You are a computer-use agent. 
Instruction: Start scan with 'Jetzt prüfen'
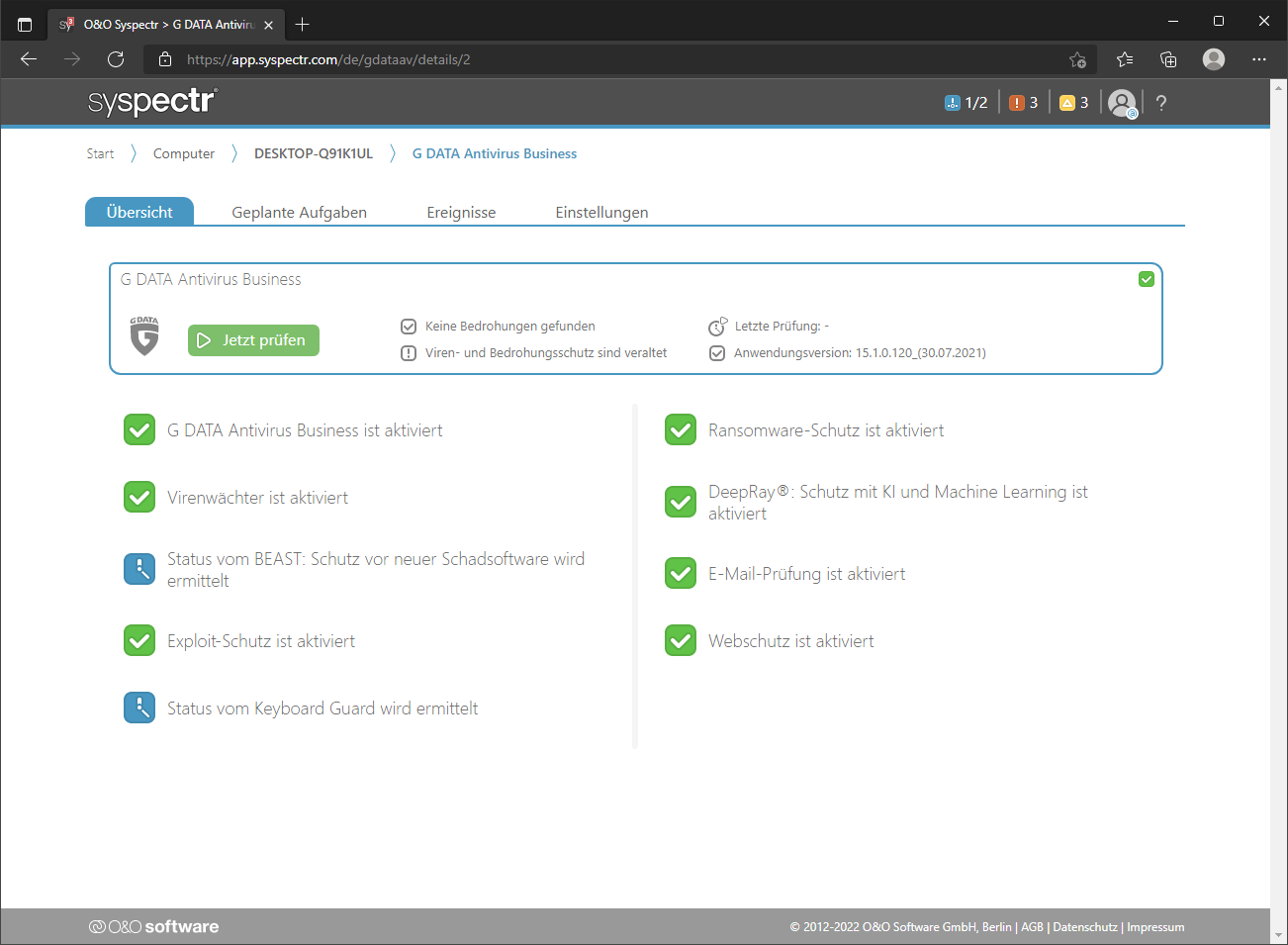[x=253, y=340]
